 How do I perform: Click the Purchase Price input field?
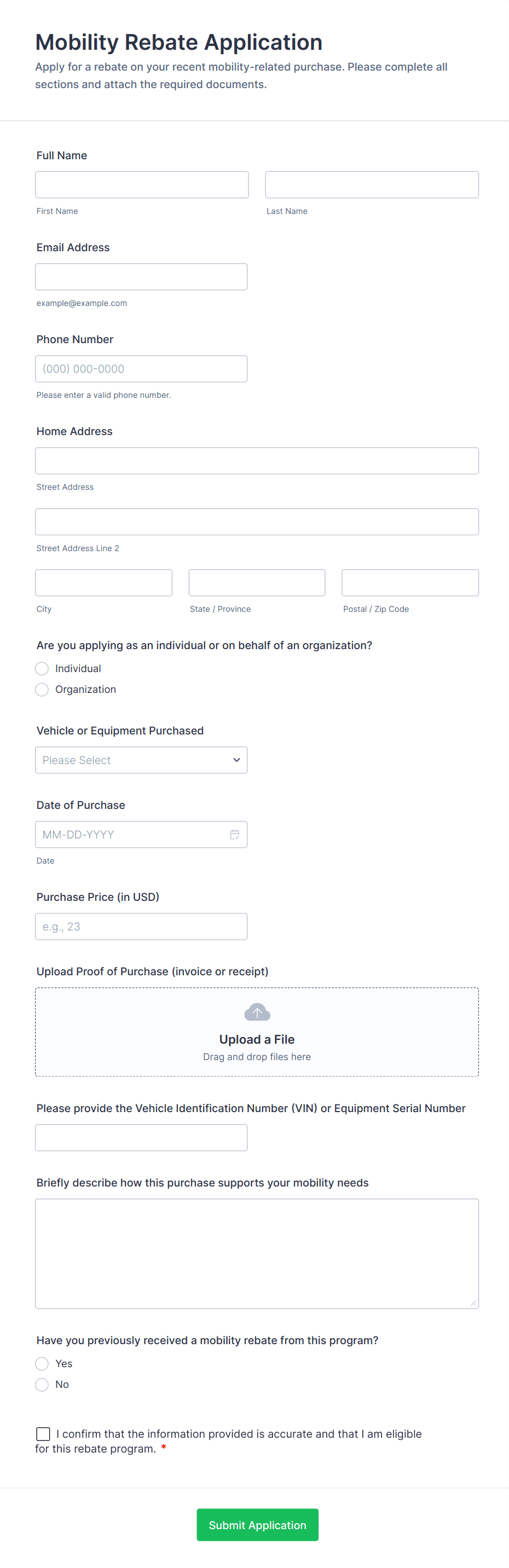click(x=141, y=927)
